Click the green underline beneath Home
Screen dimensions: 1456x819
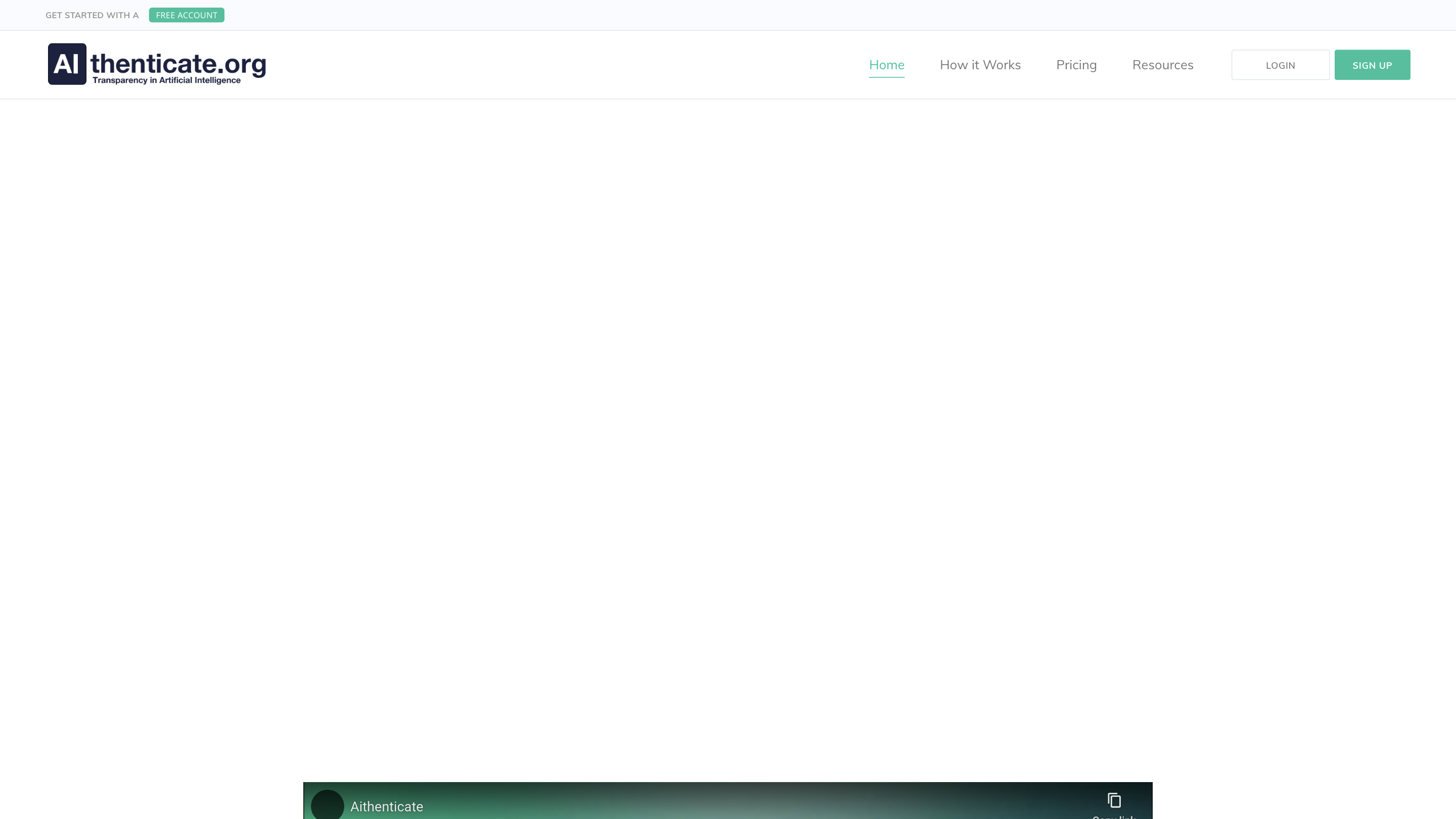point(886,77)
